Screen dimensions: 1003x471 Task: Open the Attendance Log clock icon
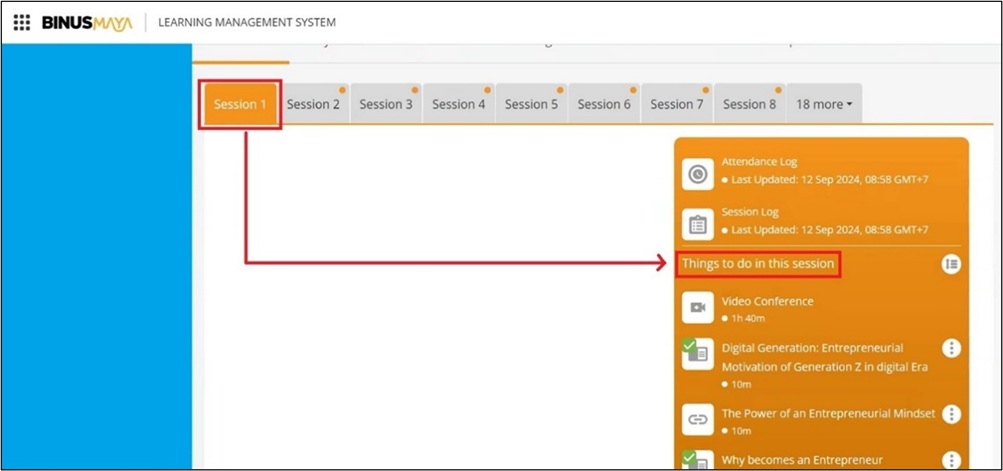tap(697, 174)
